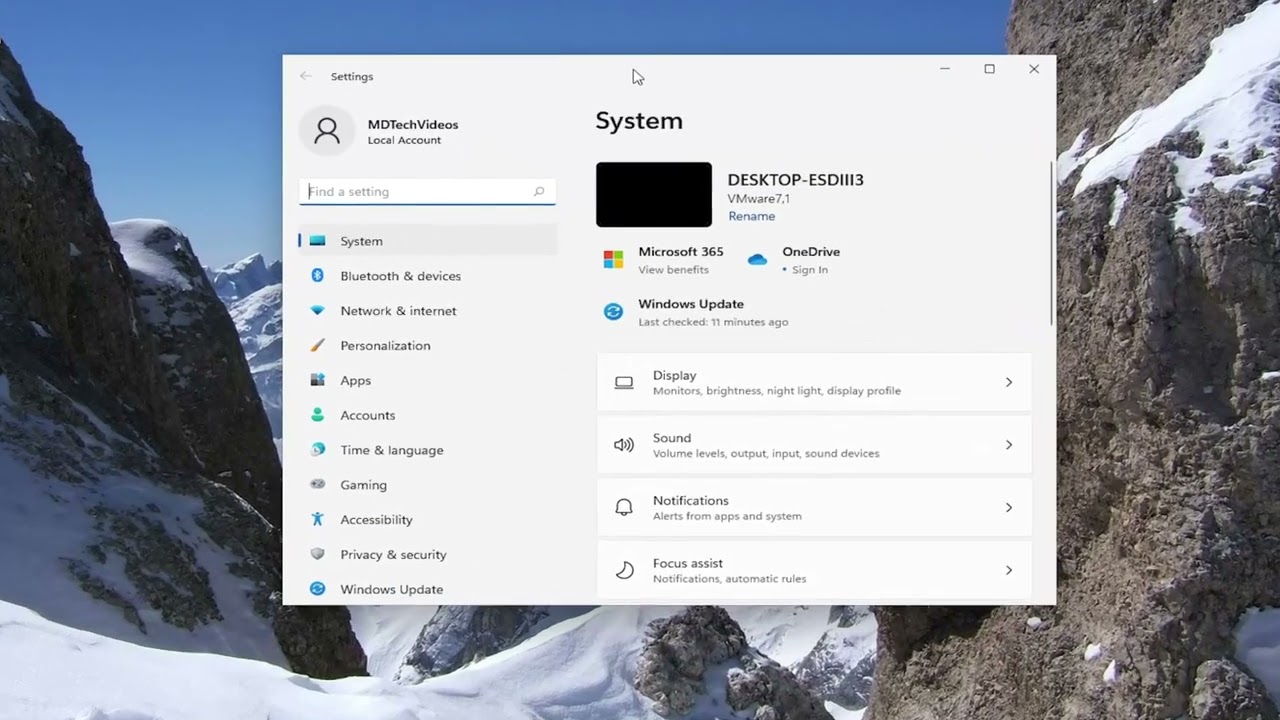The image size is (1280, 720).
Task: Focus the Find a setting search box
Action: (427, 191)
